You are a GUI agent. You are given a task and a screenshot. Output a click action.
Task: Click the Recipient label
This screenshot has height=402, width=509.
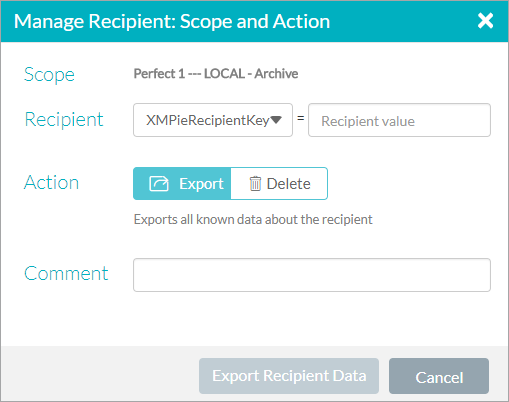(64, 119)
